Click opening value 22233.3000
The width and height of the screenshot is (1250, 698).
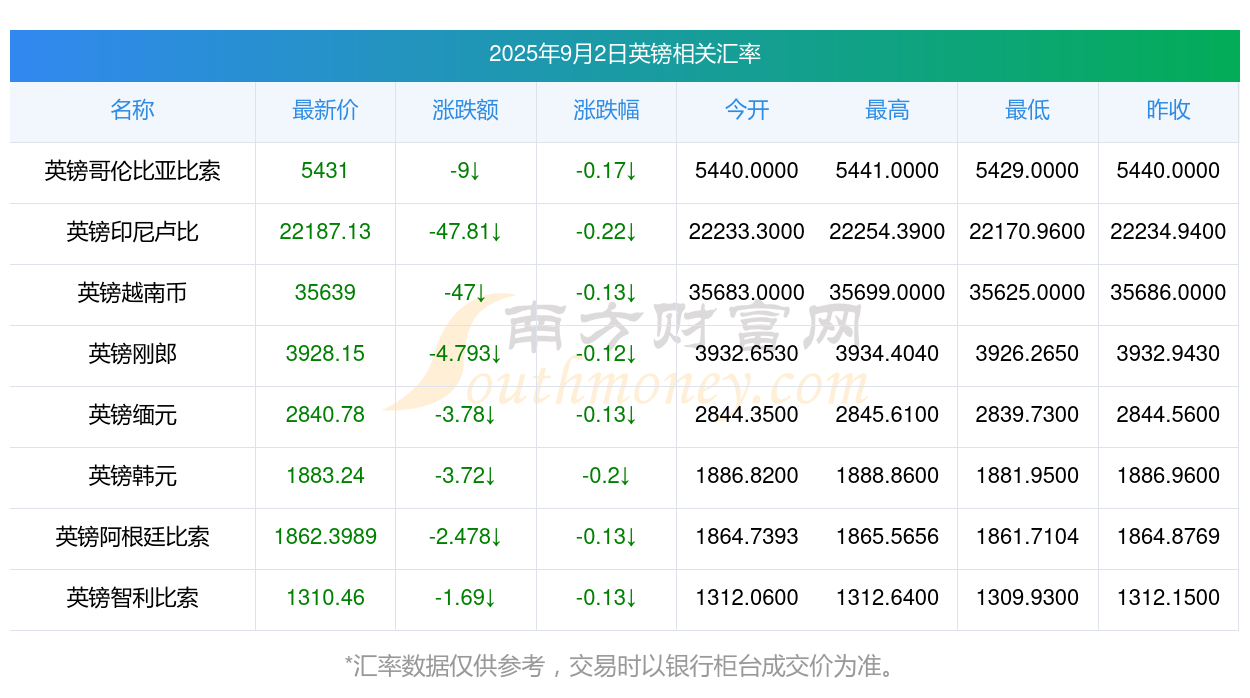tap(747, 232)
